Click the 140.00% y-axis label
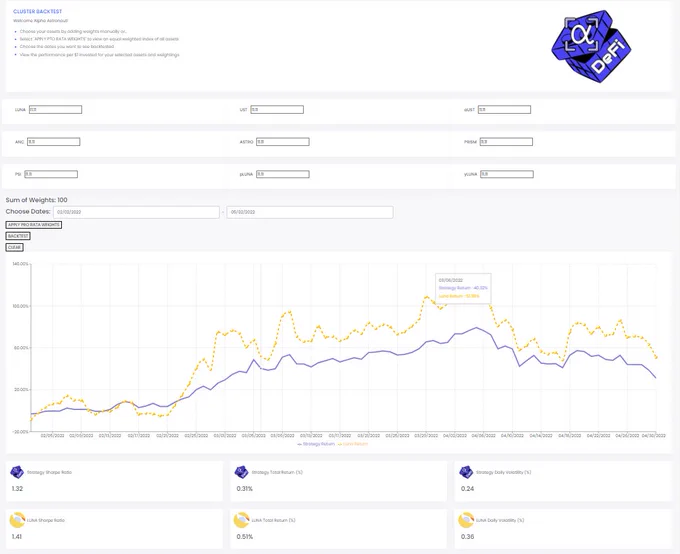 point(20,264)
